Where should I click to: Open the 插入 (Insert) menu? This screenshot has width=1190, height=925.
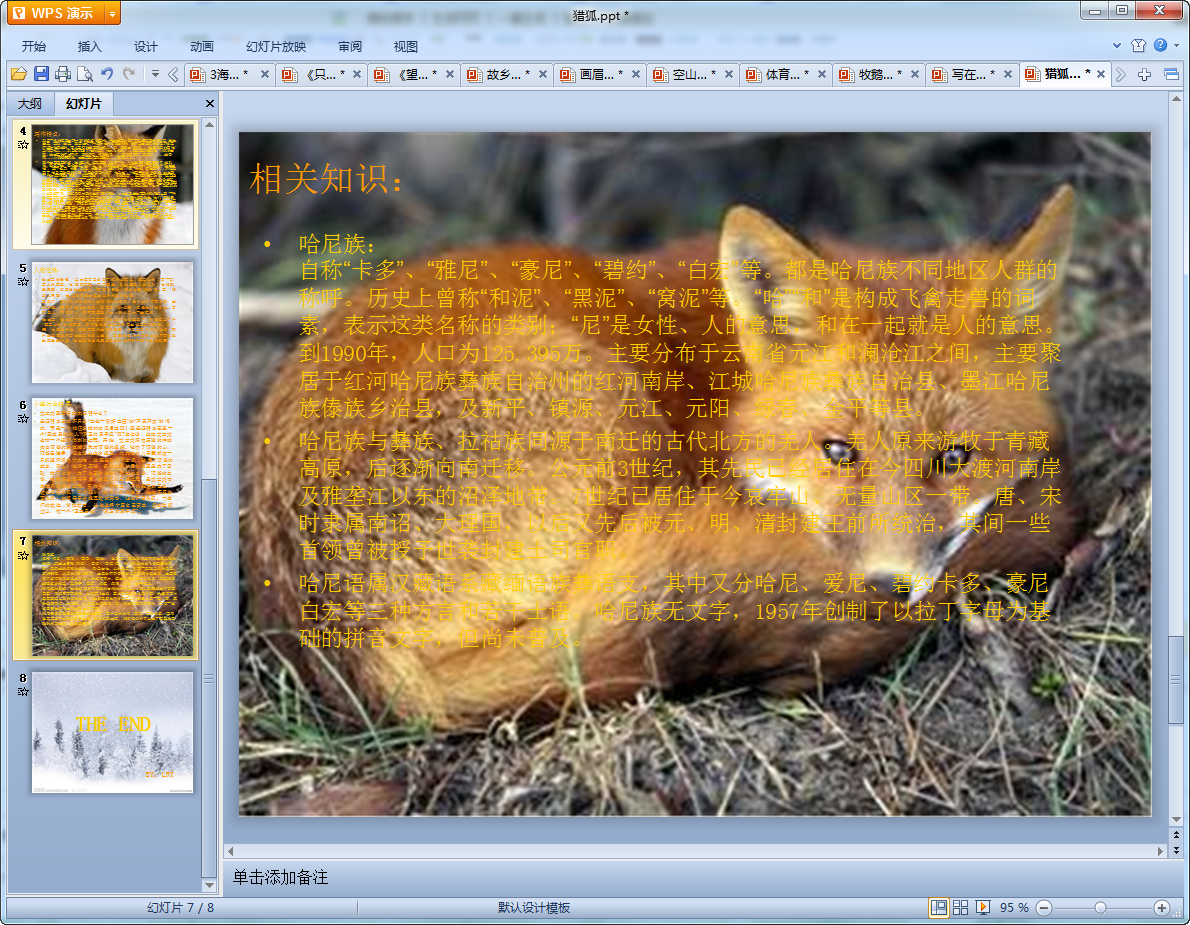tap(90, 46)
